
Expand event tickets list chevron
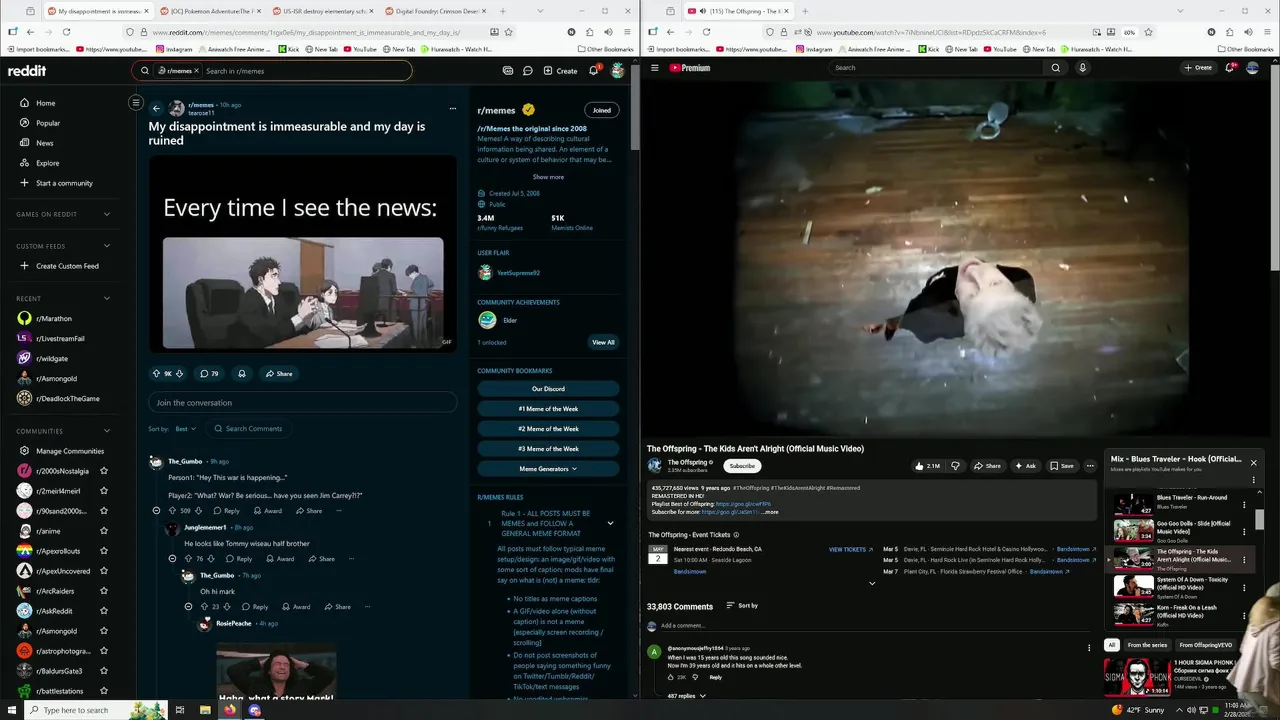click(871, 583)
